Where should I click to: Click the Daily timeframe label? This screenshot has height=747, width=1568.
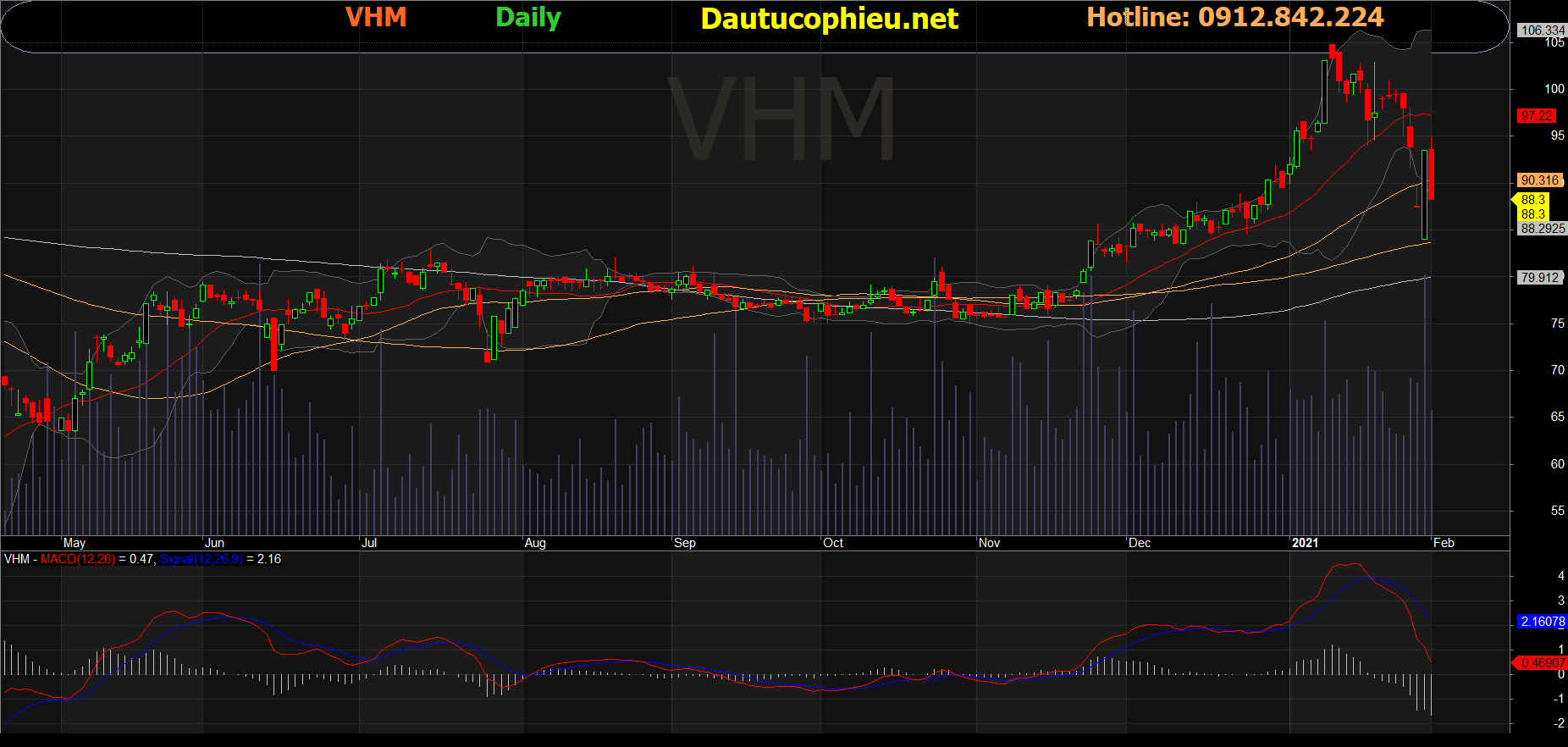click(528, 18)
